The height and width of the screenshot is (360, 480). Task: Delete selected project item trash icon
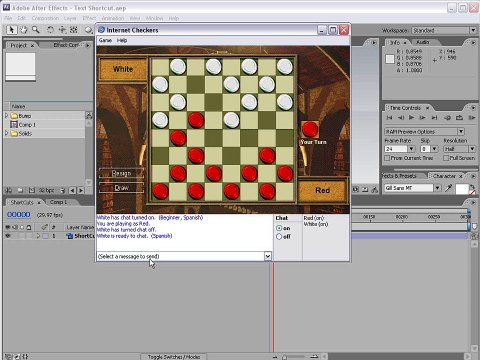click(x=63, y=190)
